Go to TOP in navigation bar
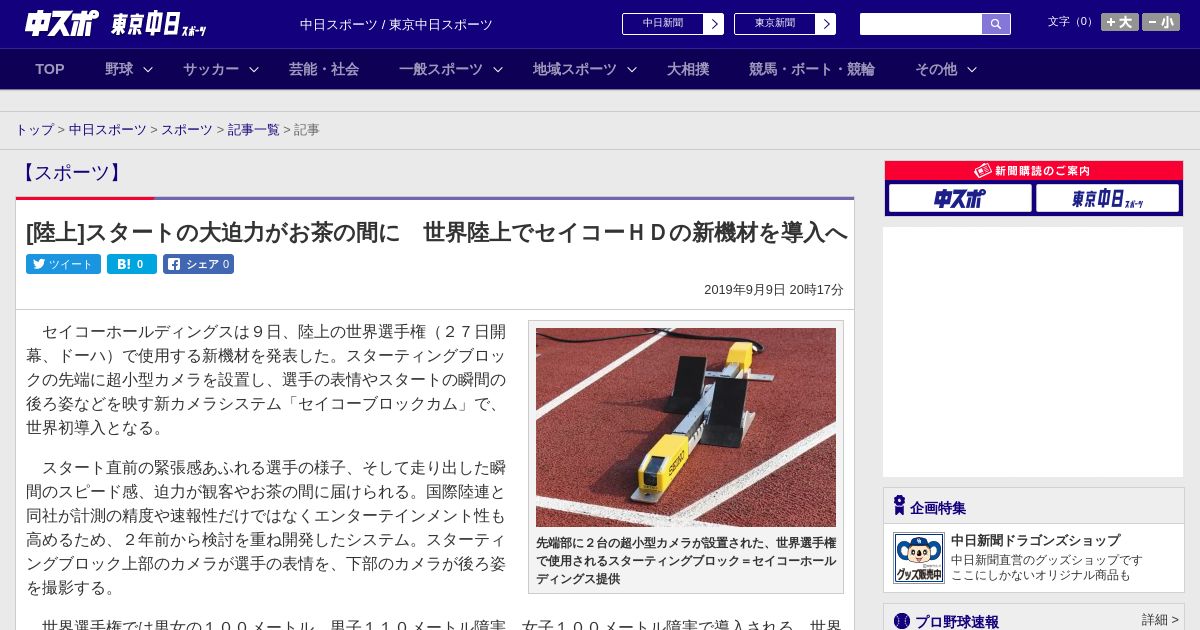This screenshot has width=1200, height=630. pyautogui.click(x=50, y=69)
